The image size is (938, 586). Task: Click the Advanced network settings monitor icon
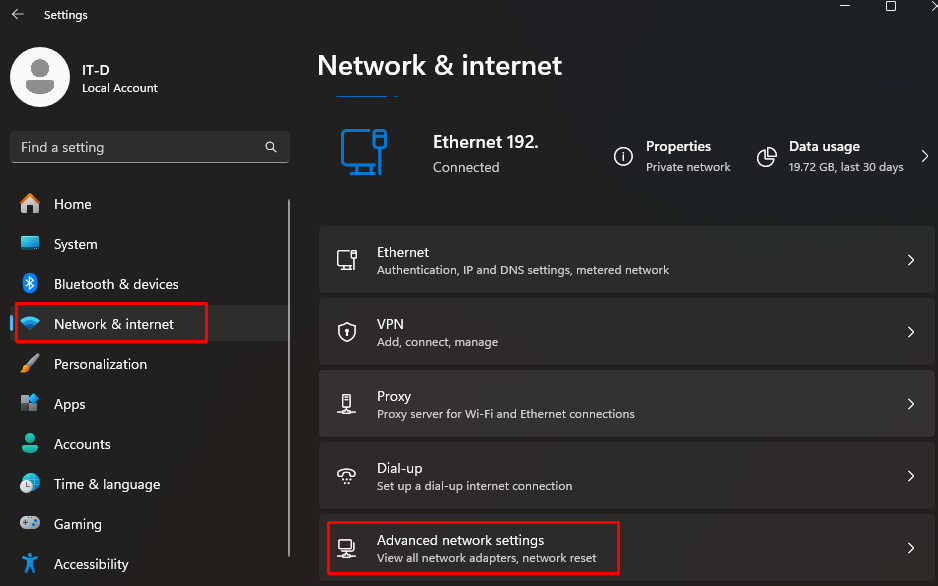(x=347, y=547)
